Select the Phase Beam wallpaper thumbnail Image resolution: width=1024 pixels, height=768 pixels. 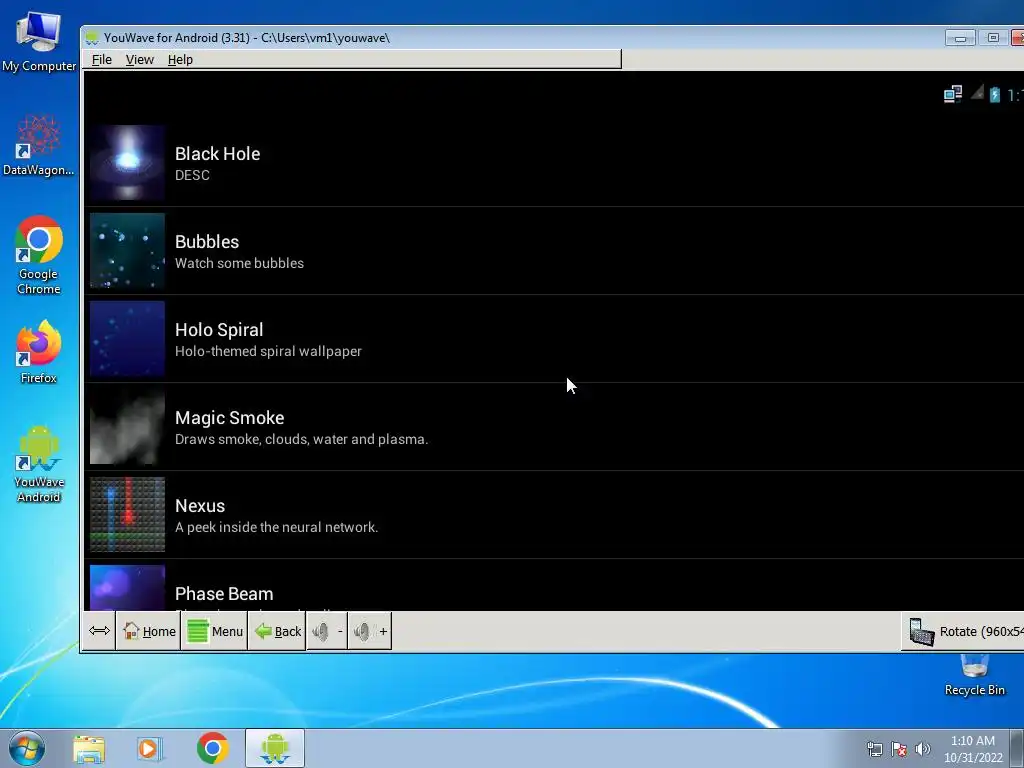[x=127, y=588]
